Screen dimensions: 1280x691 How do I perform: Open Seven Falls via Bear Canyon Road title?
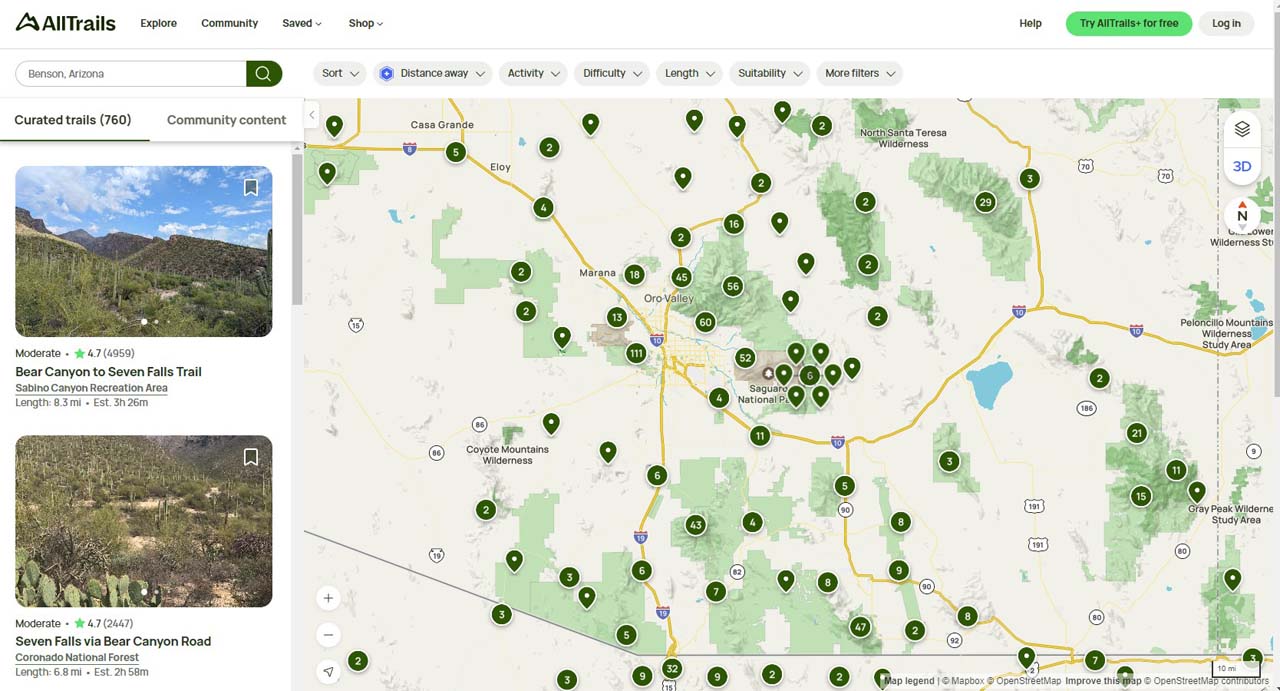click(x=113, y=642)
